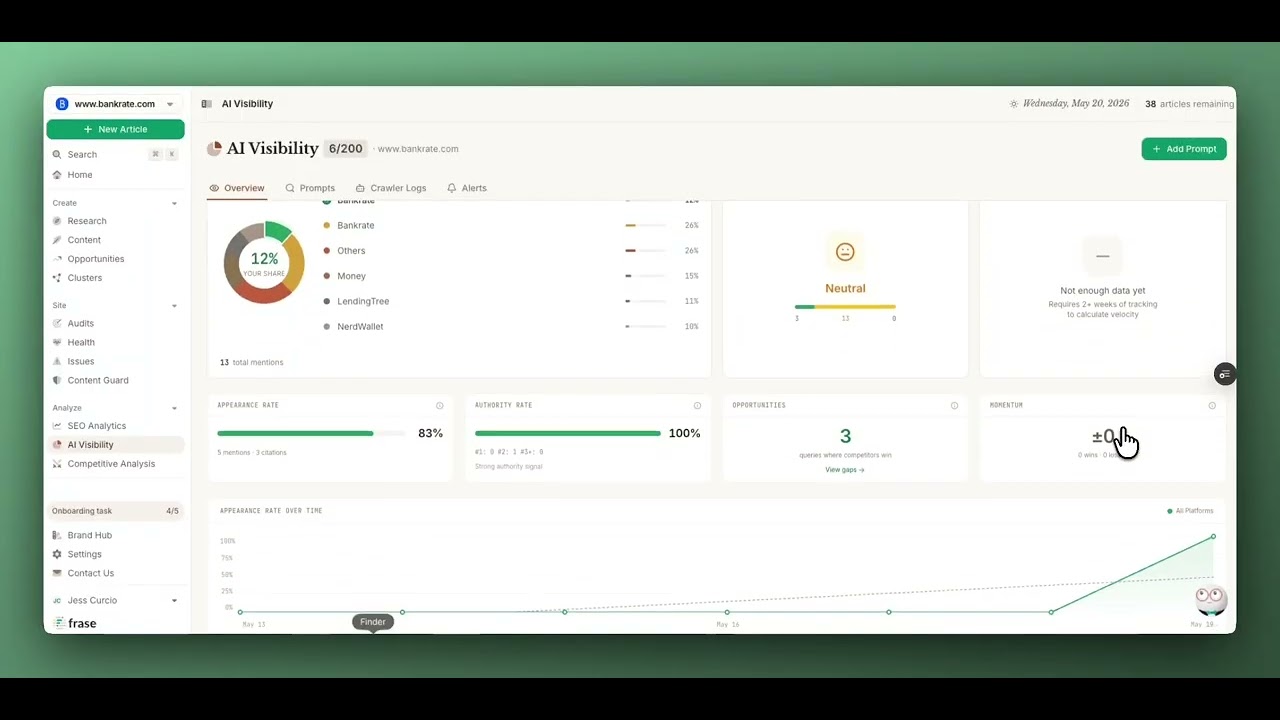Screen dimensions: 1280x720
Task: Click the Clusters icon
Action: click(x=57, y=278)
